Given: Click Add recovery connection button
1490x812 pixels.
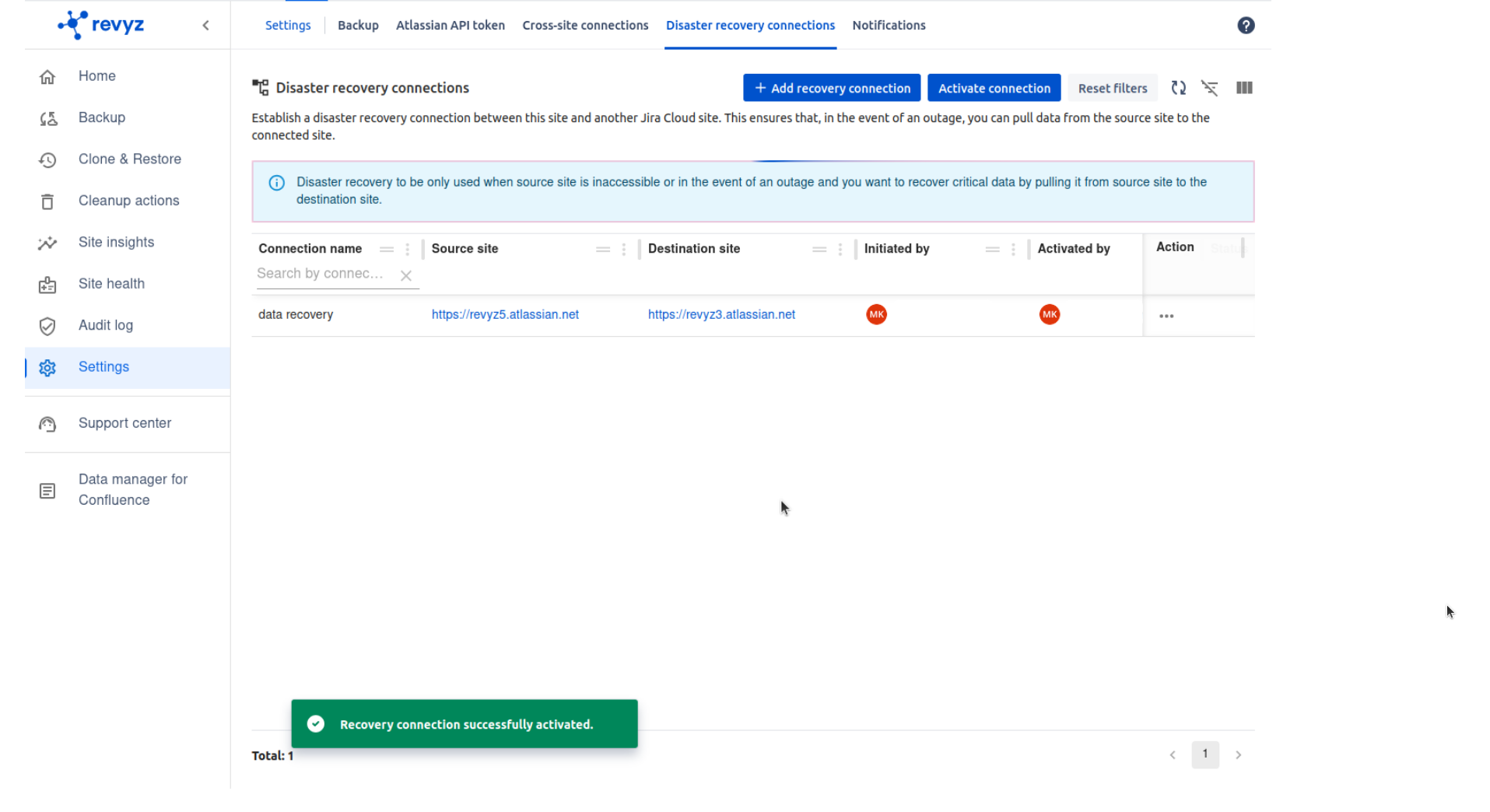Looking at the screenshot, I should pos(831,88).
